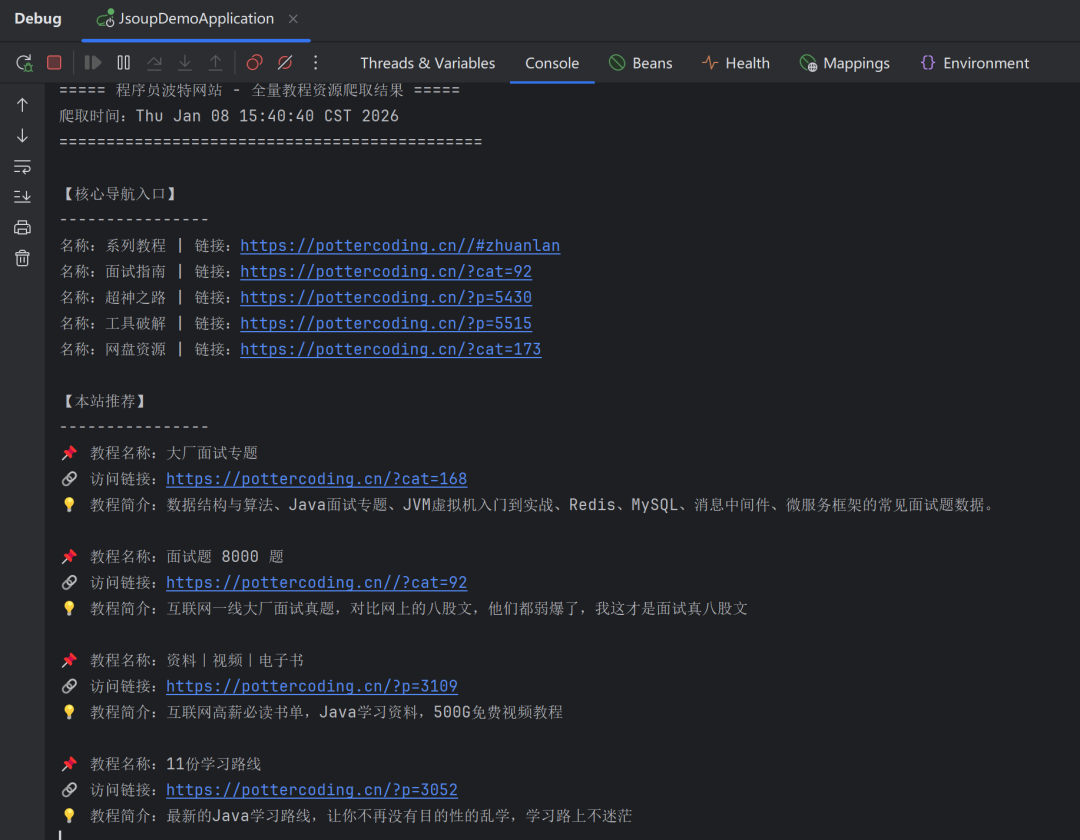Viewport: 1080px width, 840px height.
Task: Stop the running application
Action: (x=54, y=63)
